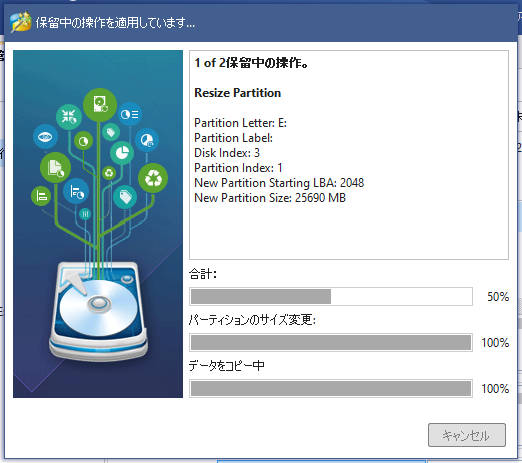The width and height of the screenshot is (522, 463).
Task: Click the キャンセル cancel button
Action: click(x=467, y=435)
